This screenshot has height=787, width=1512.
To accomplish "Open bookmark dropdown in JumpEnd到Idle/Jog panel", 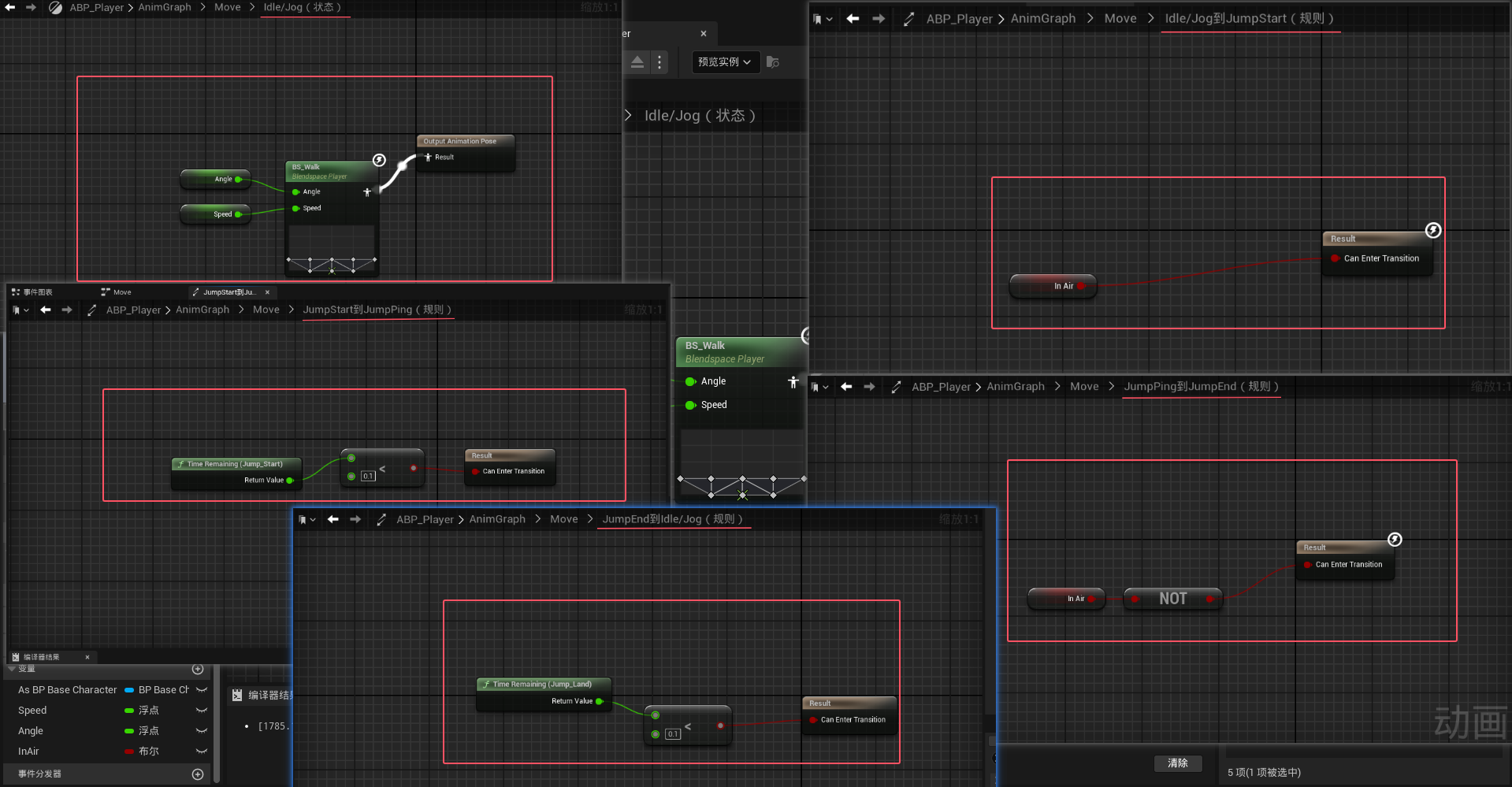I will [x=307, y=519].
